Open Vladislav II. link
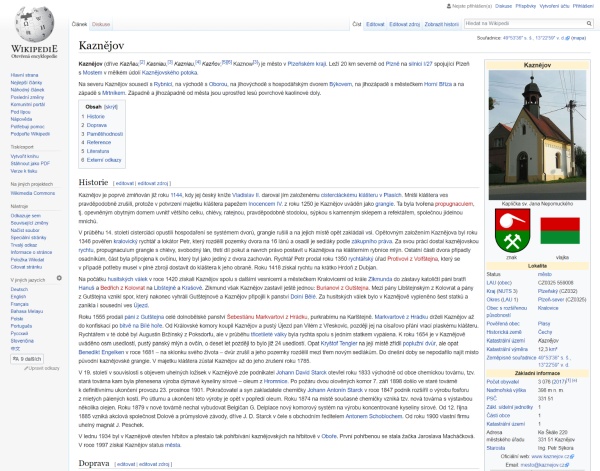This screenshot has height=471, width=600. [x=246, y=195]
